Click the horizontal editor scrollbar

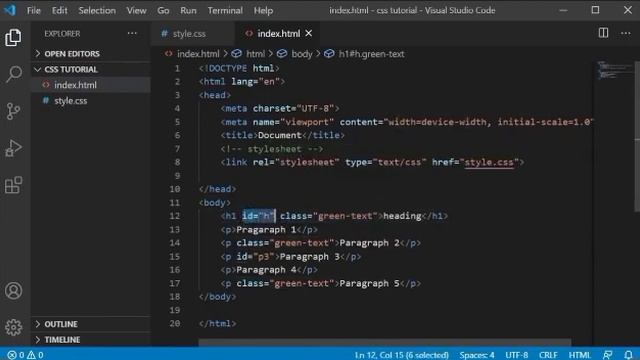click(x=384, y=342)
